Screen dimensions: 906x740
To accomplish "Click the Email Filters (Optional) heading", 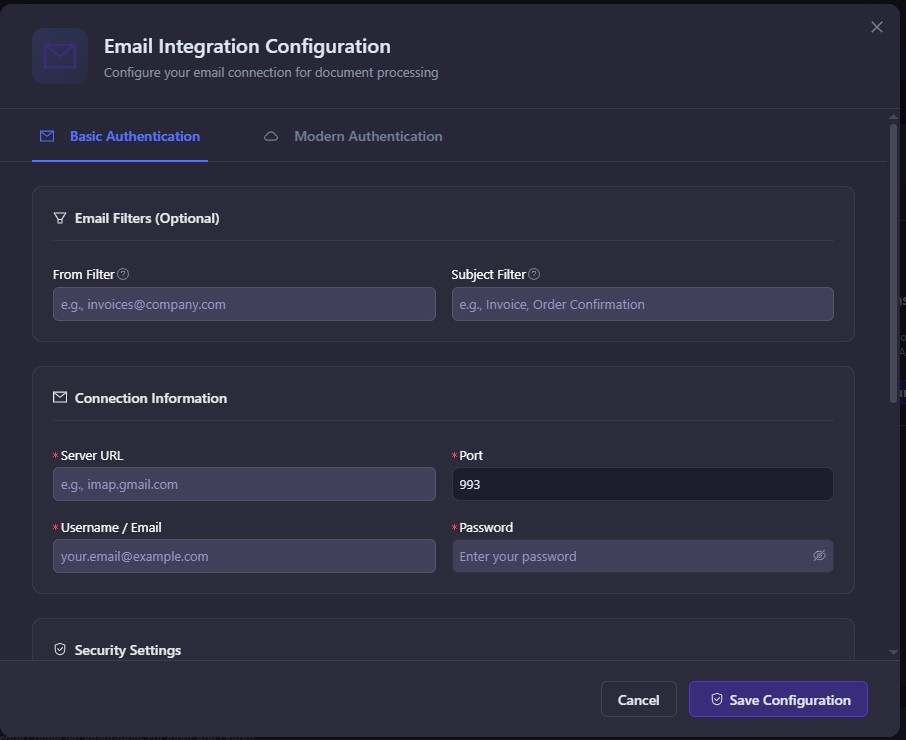I will pyautogui.click(x=147, y=218).
